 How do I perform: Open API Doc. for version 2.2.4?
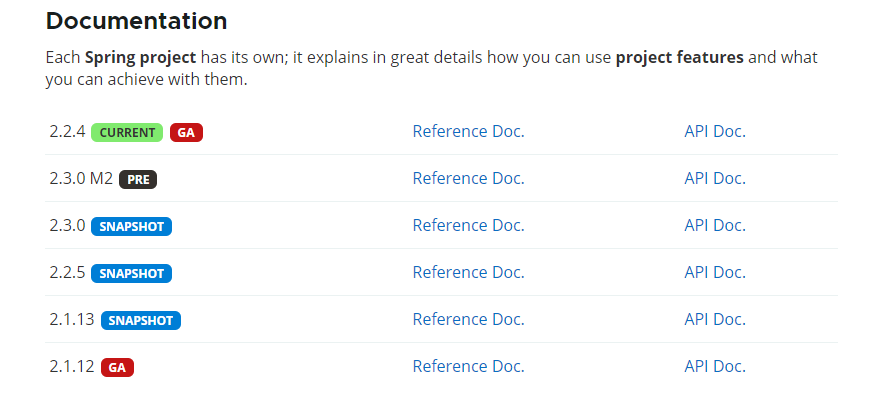tap(715, 132)
